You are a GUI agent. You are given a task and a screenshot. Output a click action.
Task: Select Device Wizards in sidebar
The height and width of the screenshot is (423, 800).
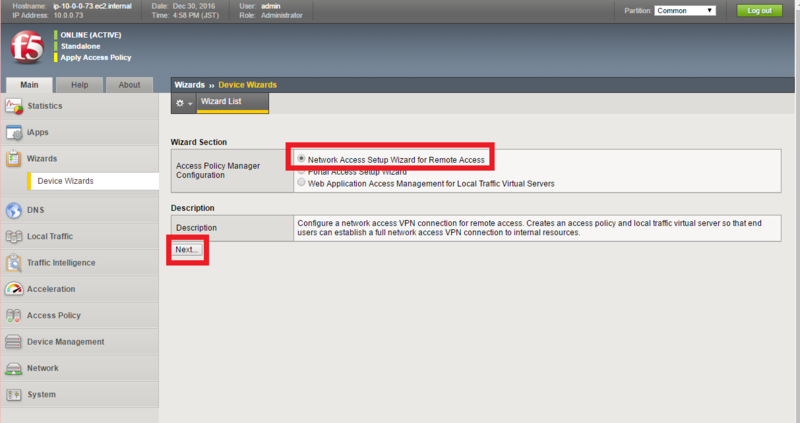(93, 181)
